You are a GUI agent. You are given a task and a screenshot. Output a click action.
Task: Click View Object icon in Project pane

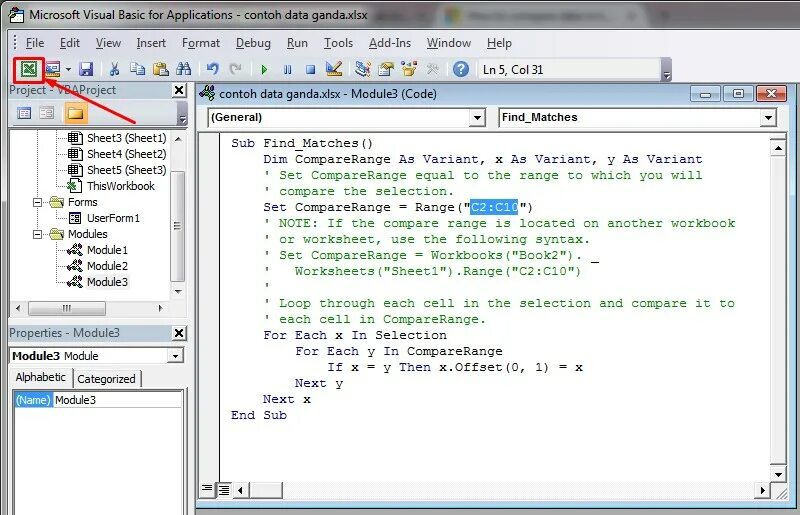click(46, 113)
